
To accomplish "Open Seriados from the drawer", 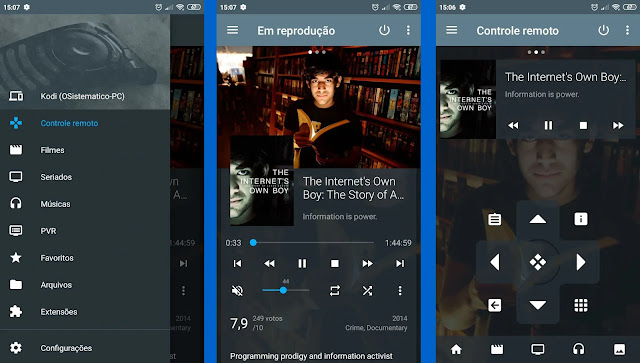I will point(85,177).
